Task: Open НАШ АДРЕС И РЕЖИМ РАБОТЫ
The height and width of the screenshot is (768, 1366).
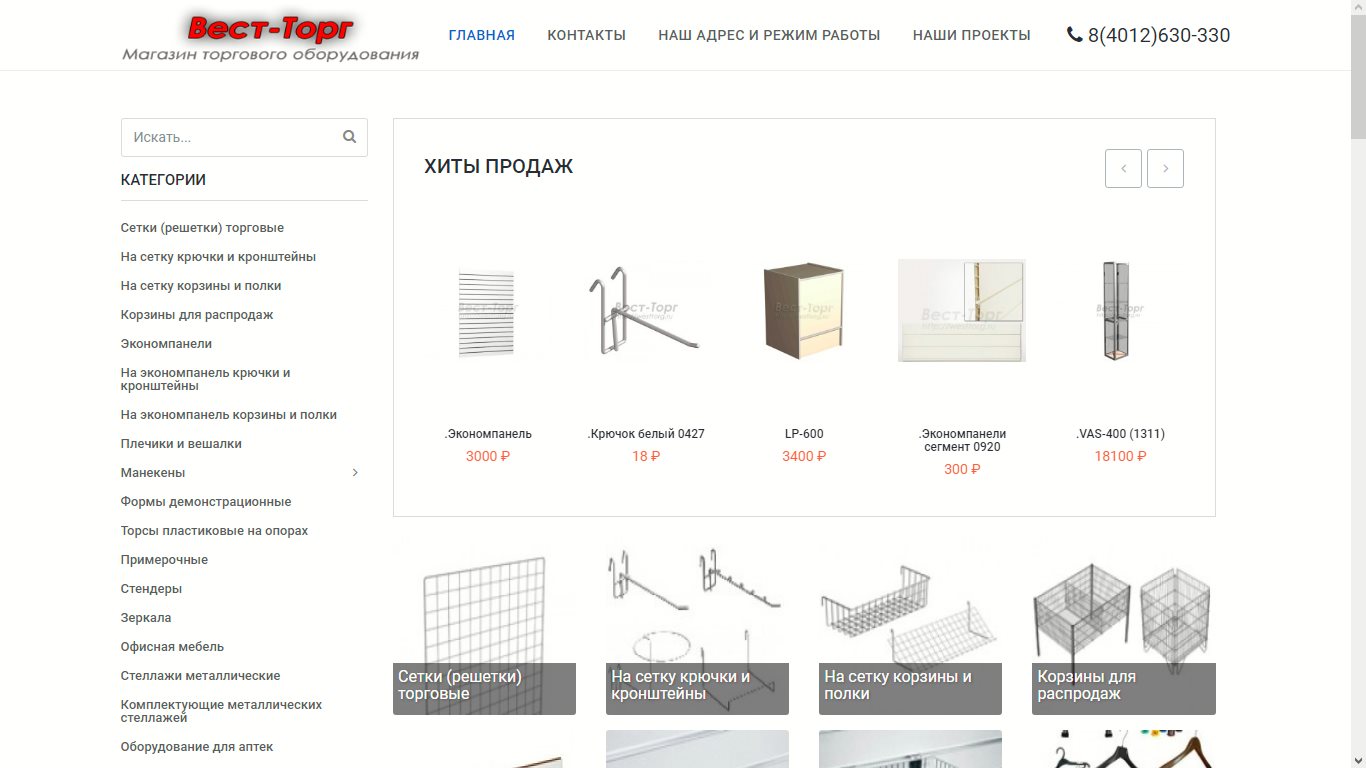Action: (x=769, y=35)
